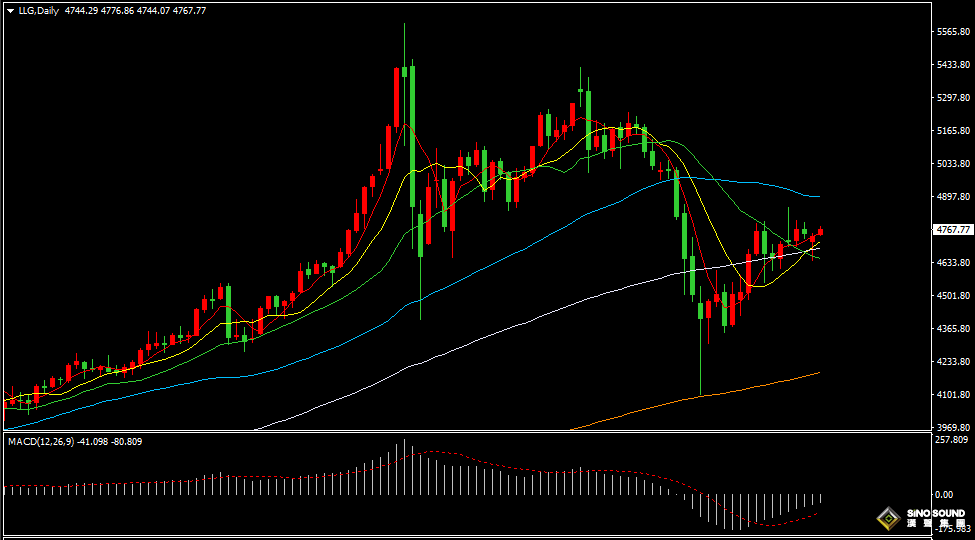Click the 0.00 MACD zero level label
This screenshot has height=540, width=975.
[x=943, y=494]
